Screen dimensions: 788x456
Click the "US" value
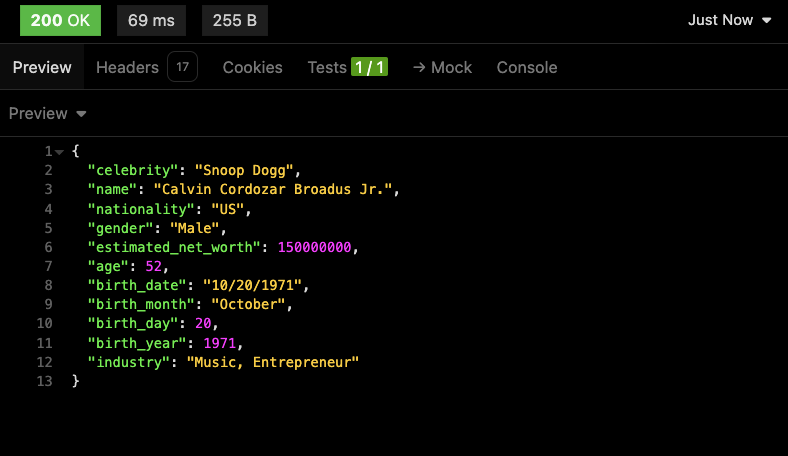228,209
